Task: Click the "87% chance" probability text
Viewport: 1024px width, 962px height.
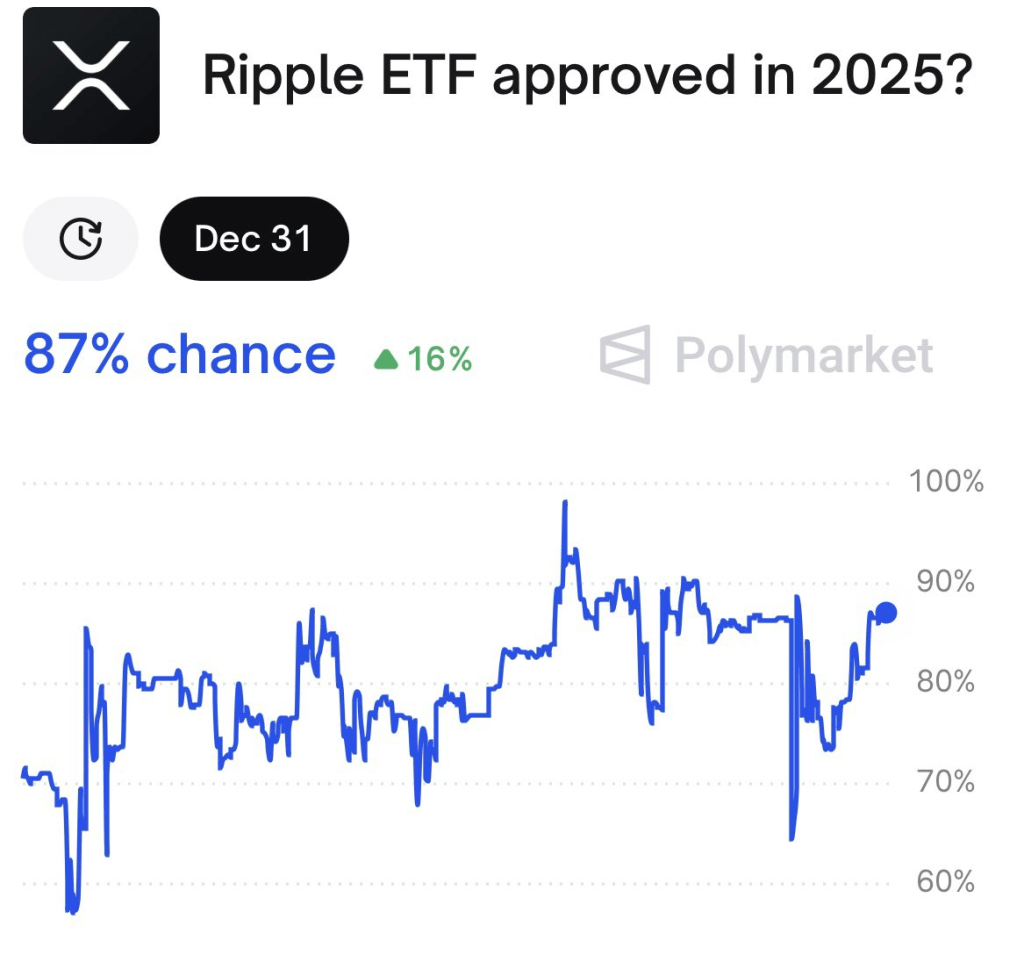Action: [180, 354]
